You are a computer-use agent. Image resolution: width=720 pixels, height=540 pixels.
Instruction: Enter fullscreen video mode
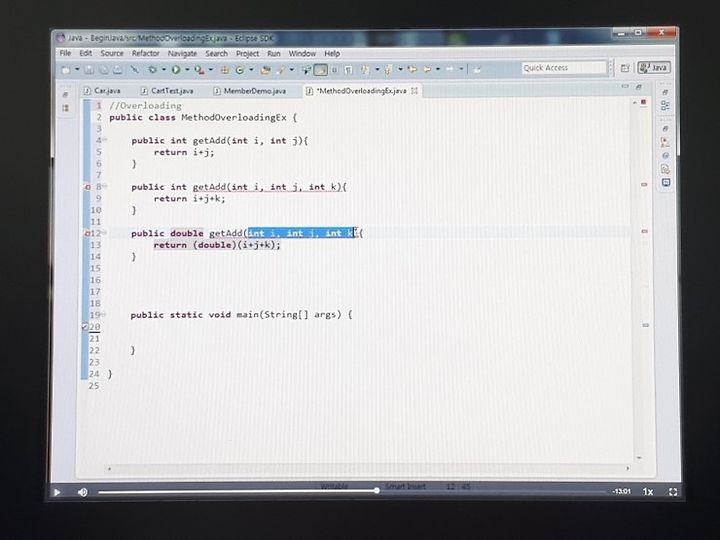pyautogui.click(x=673, y=492)
